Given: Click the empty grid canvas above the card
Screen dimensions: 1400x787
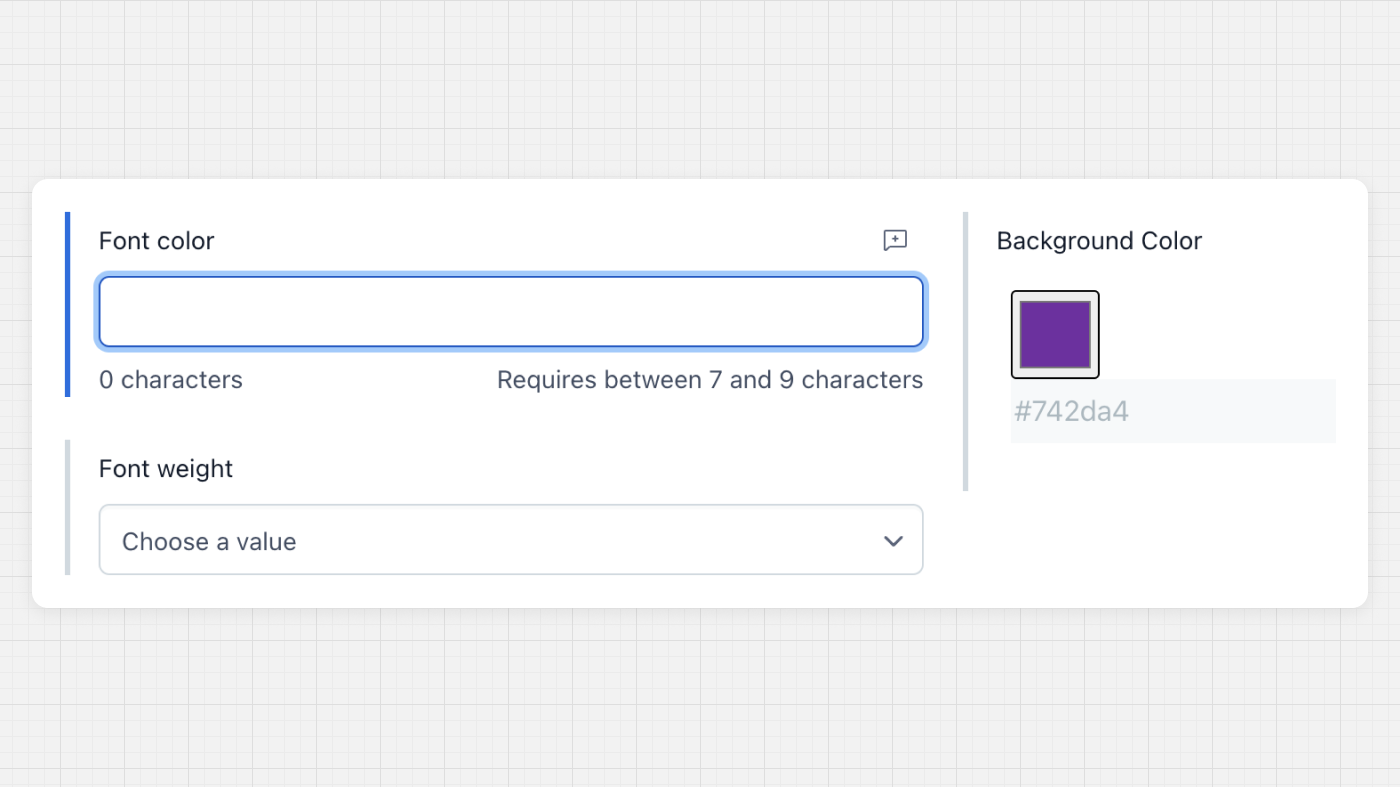Looking at the screenshot, I should (x=700, y=90).
